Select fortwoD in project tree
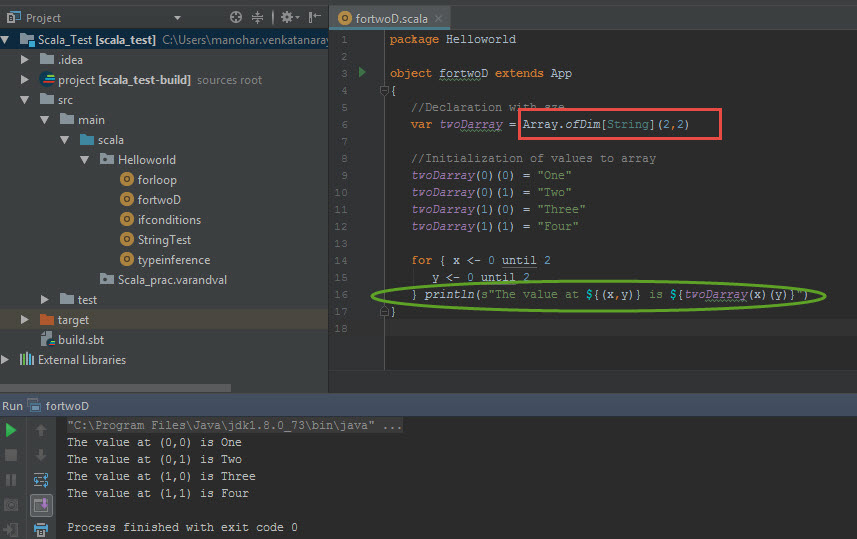 [159, 200]
